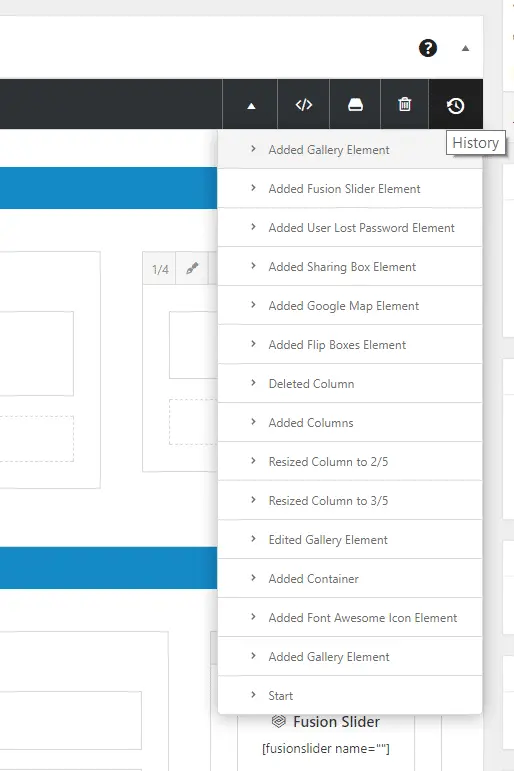Click the help question mark icon
This screenshot has height=771, width=514.
coord(427,48)
